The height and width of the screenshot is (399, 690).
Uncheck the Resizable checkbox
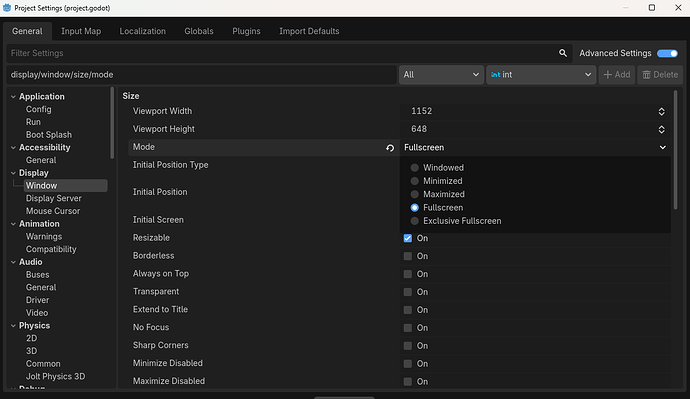click(407, 238)
